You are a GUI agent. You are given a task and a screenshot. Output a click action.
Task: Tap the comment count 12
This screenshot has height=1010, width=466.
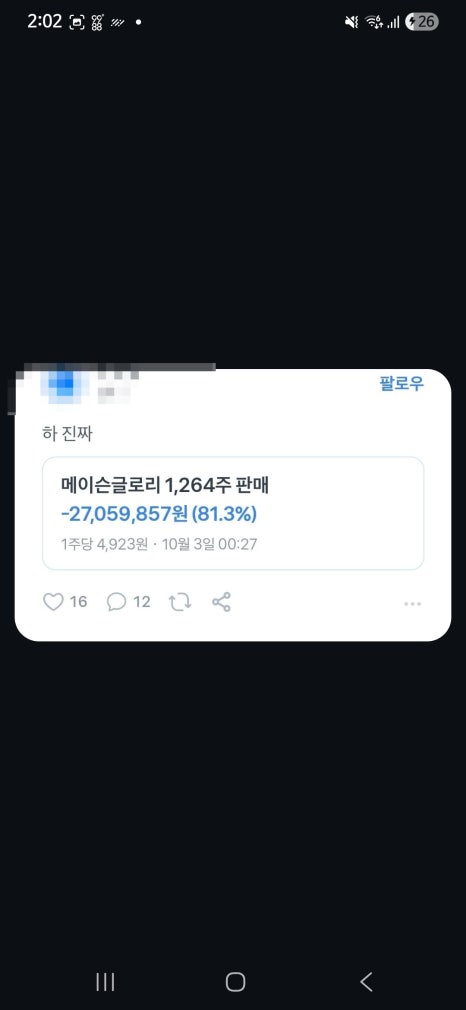tap(142, 602)
